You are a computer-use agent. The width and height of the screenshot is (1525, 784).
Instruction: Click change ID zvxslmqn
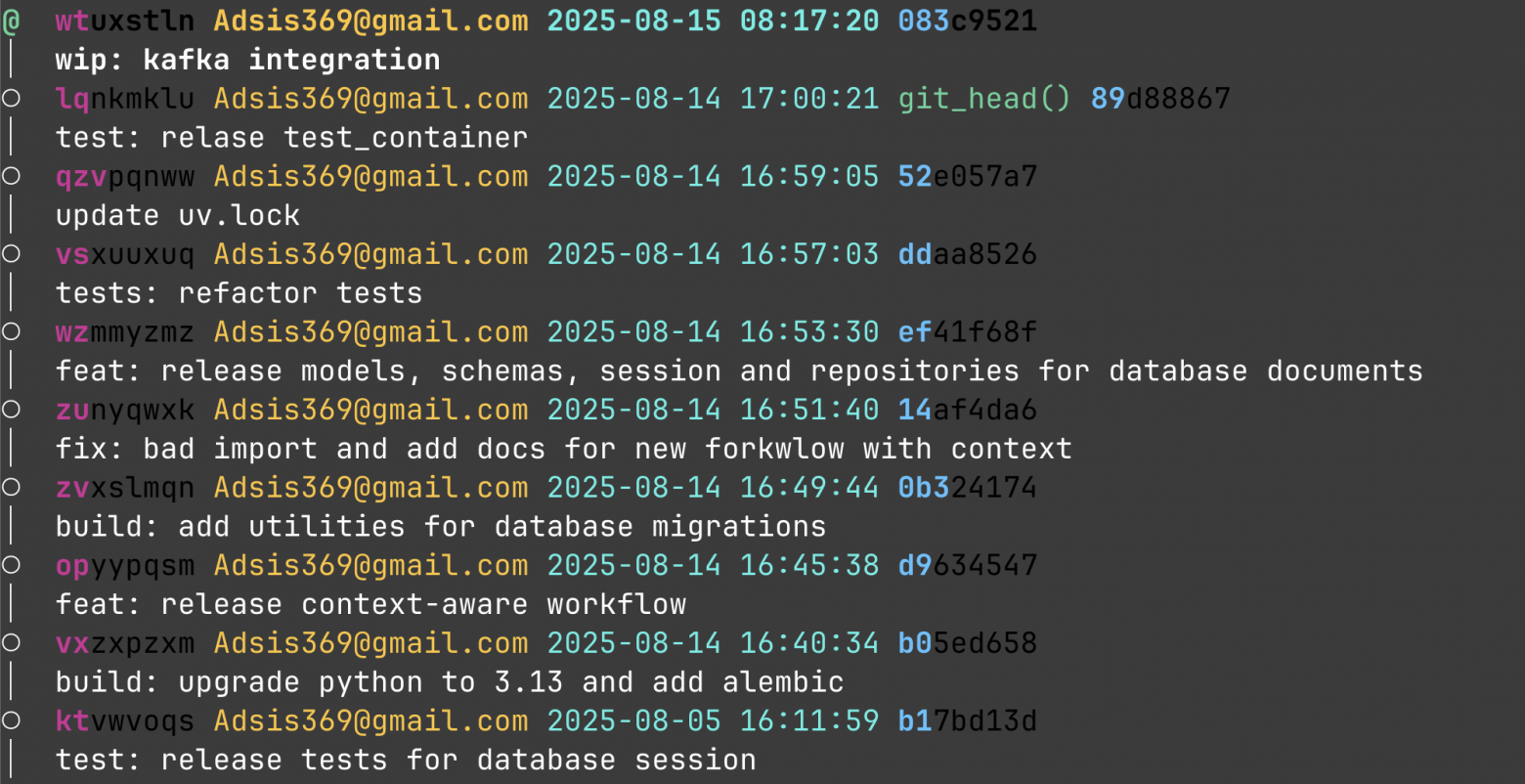pos(124,488)
